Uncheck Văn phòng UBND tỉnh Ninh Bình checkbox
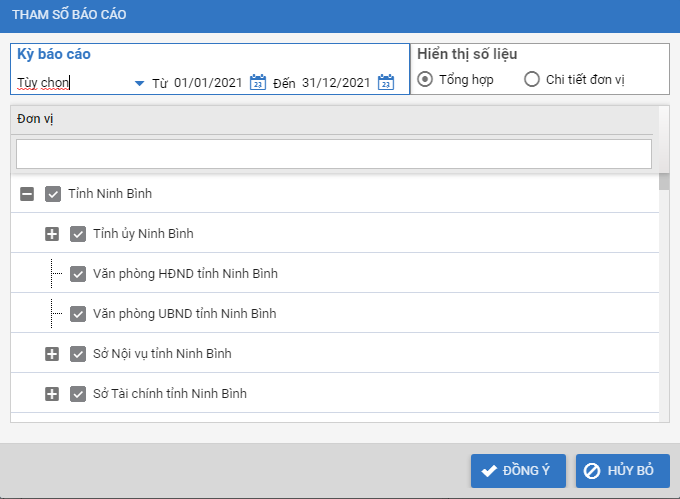Image resolution: width=680 pixels, height=499 pixels. click(x=78, y=314)
